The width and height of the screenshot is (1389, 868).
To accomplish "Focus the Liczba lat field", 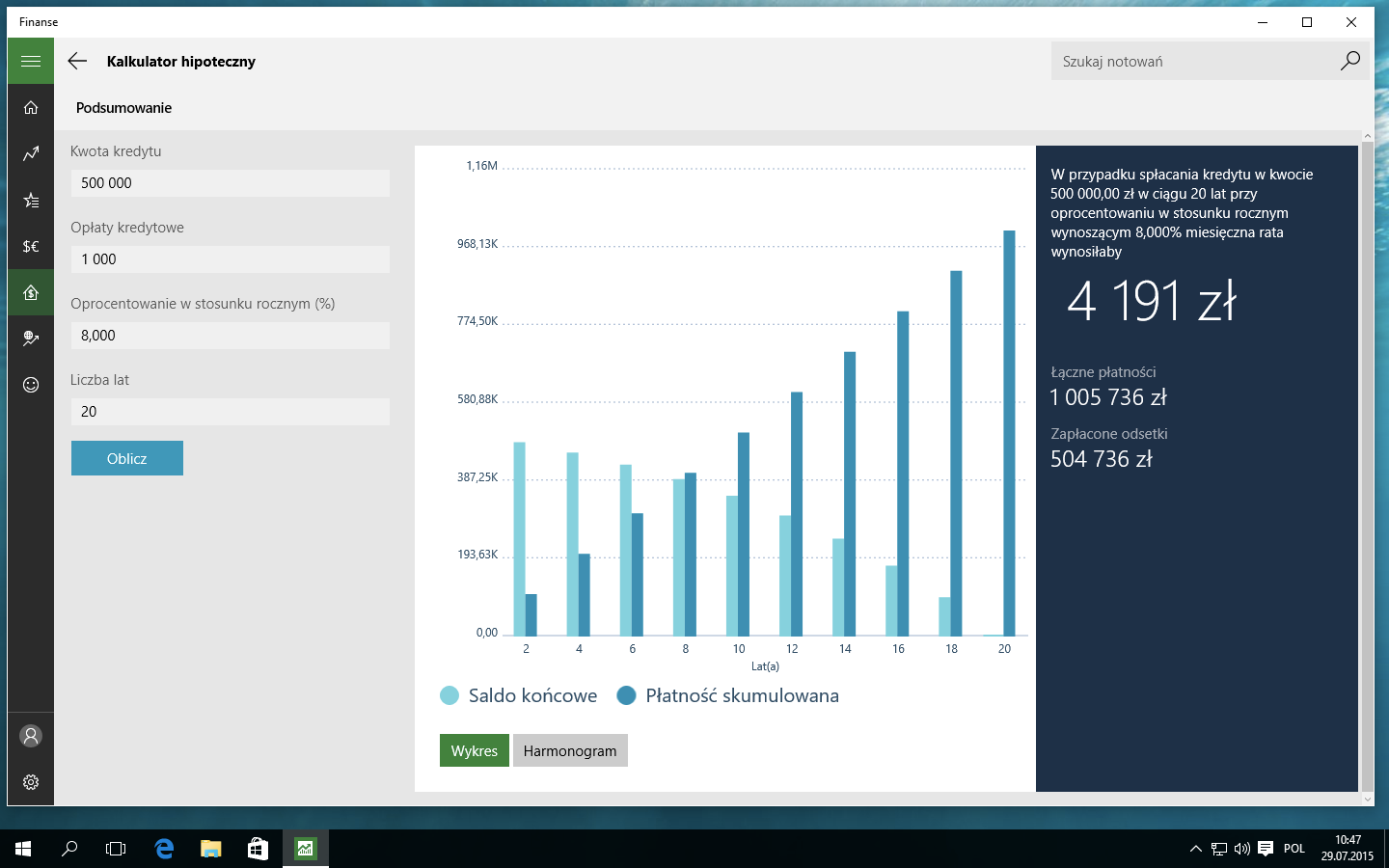I will tap(231, 412).
